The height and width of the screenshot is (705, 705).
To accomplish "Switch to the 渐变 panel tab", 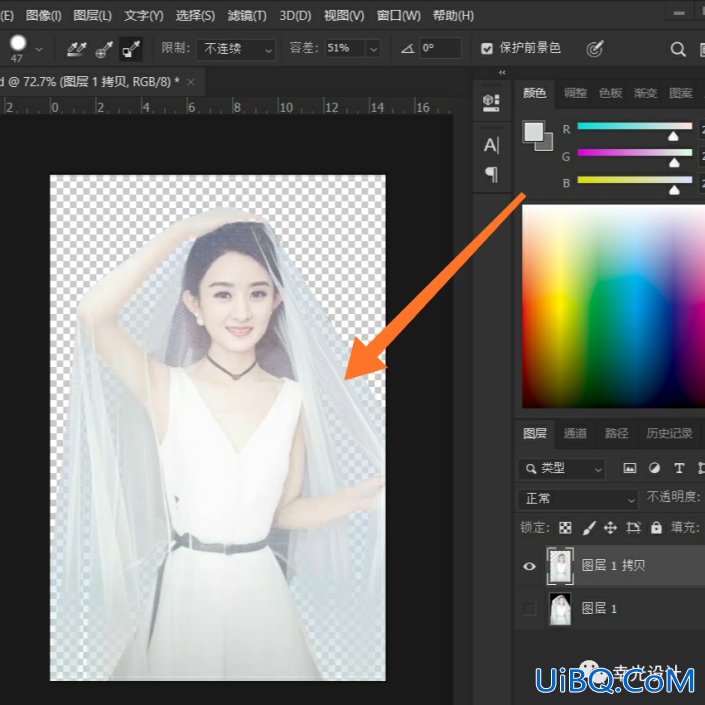I will click(x=645, y=93).
